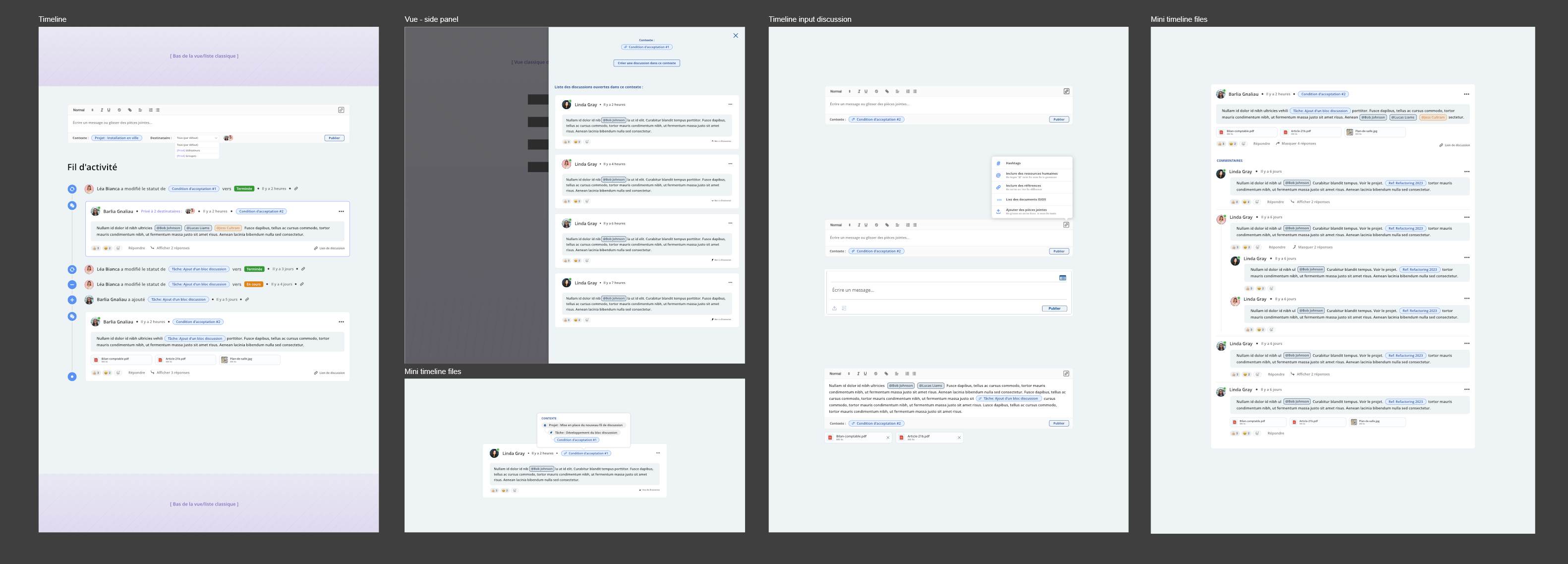Screen dimensions: 1568x564
Task: Click strikethrough icon in the Timeline frame editor
Action: point(119,110)
